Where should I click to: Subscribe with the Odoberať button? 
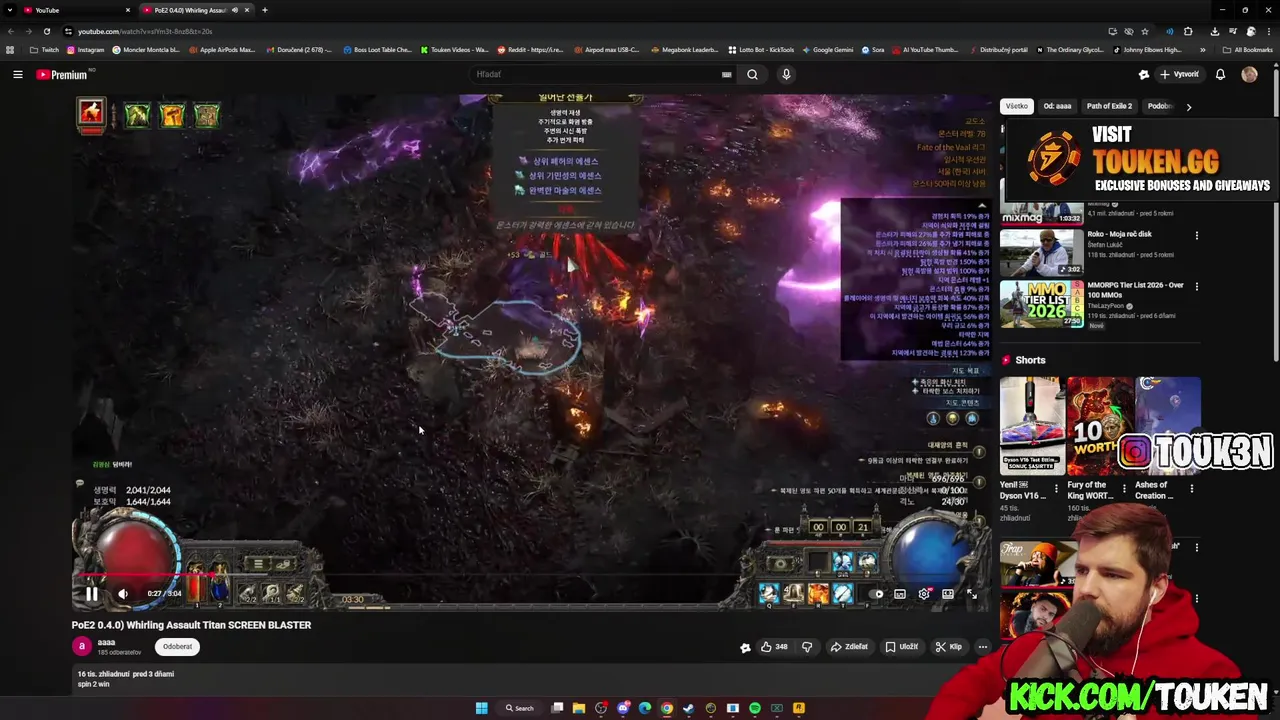pyautogui.click(x=177, y=646)
